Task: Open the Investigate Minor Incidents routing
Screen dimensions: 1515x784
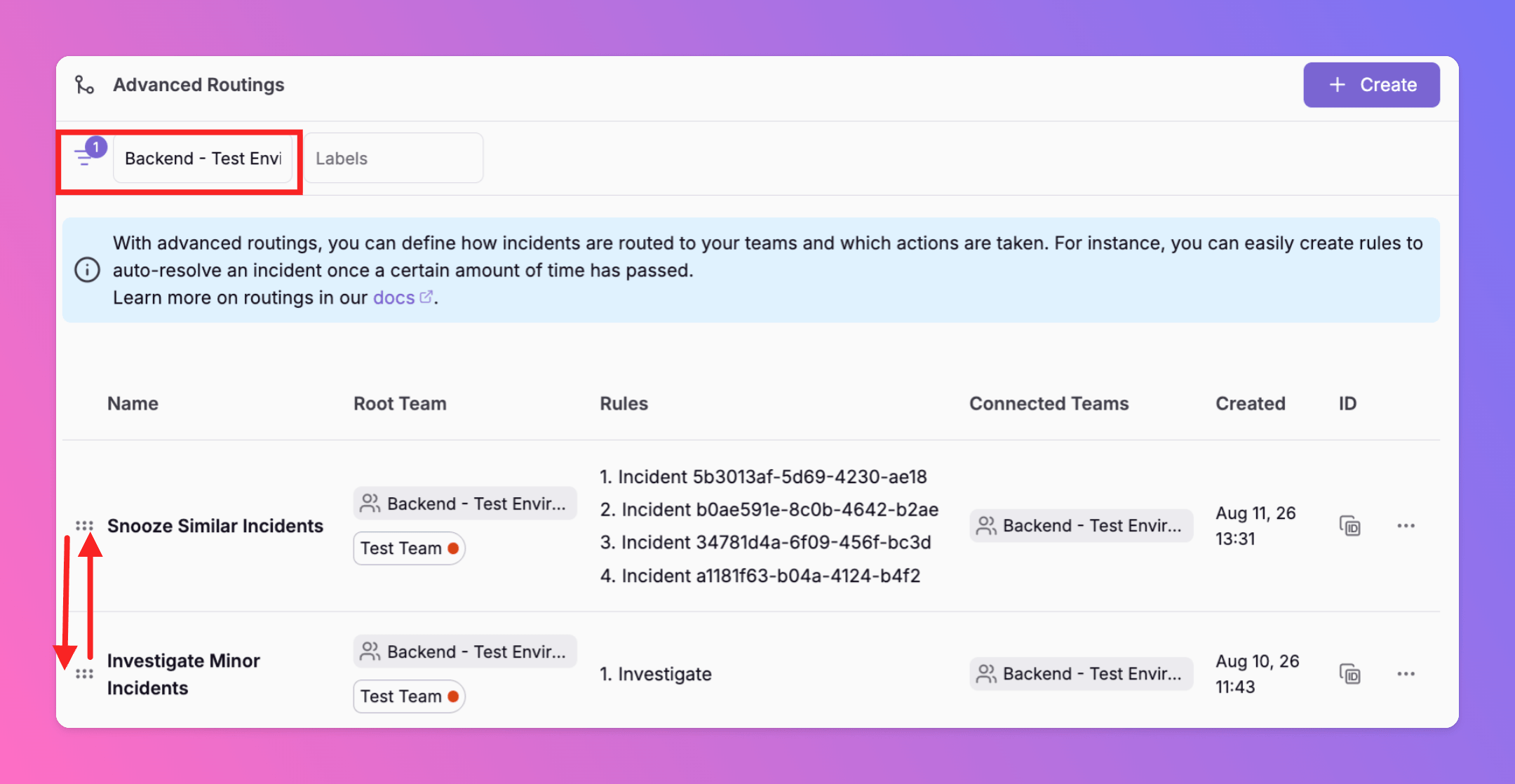Action: (184, 674)
